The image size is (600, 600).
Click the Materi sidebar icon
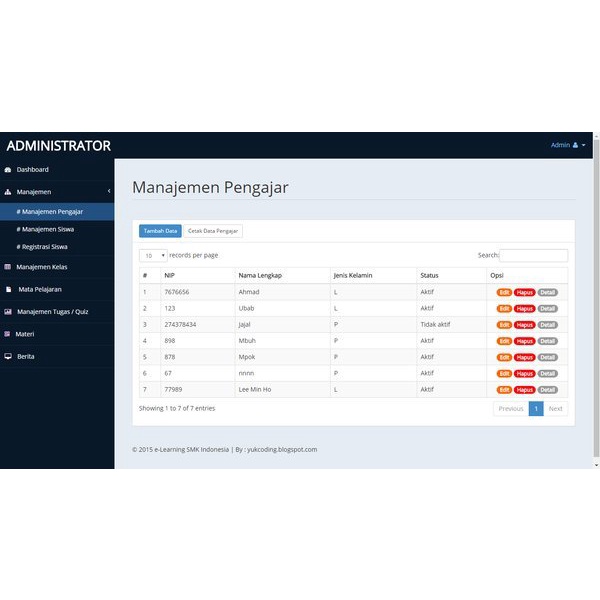point(8,334)
